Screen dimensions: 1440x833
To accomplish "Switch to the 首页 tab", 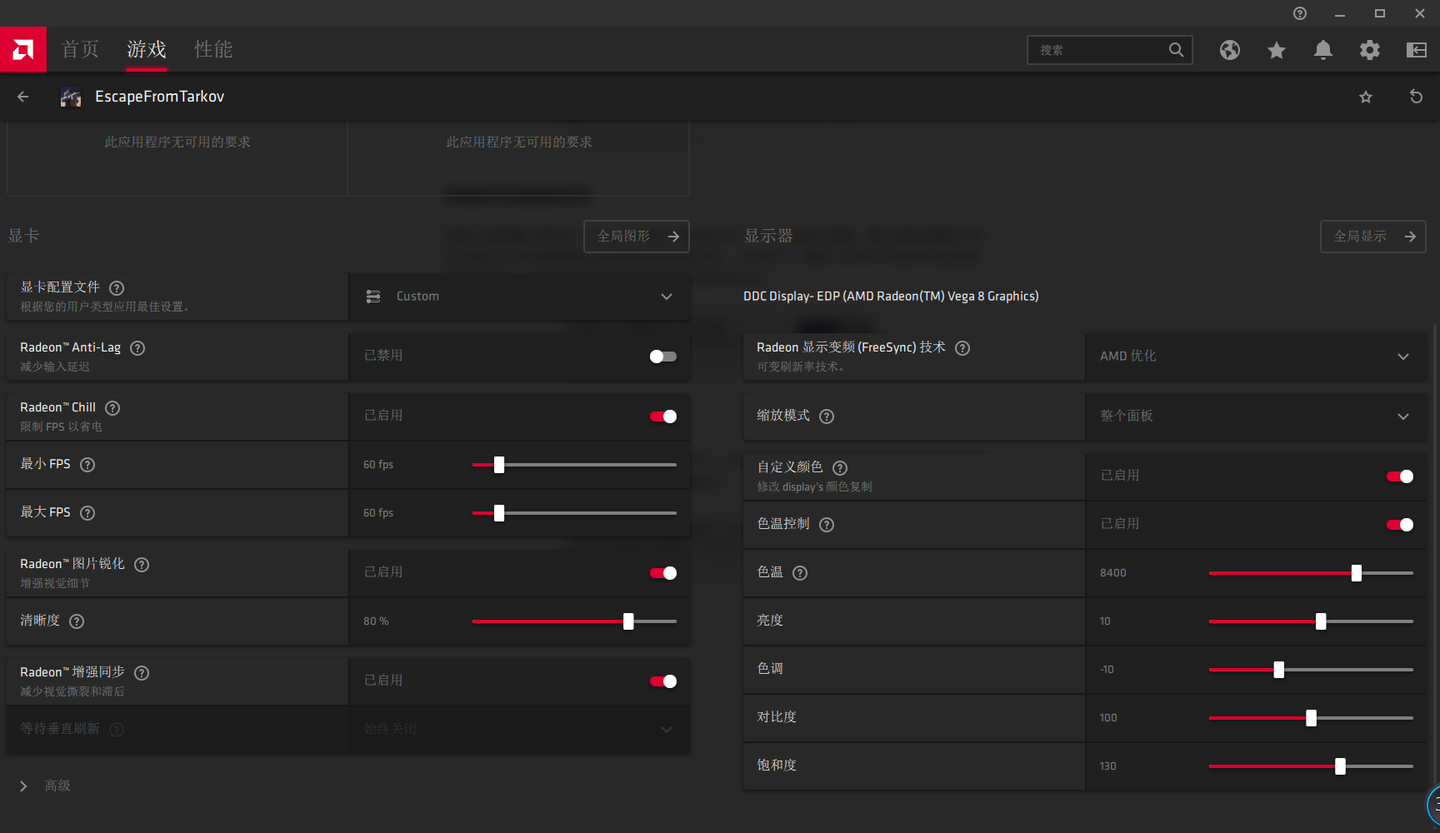I will coord(80,49).
